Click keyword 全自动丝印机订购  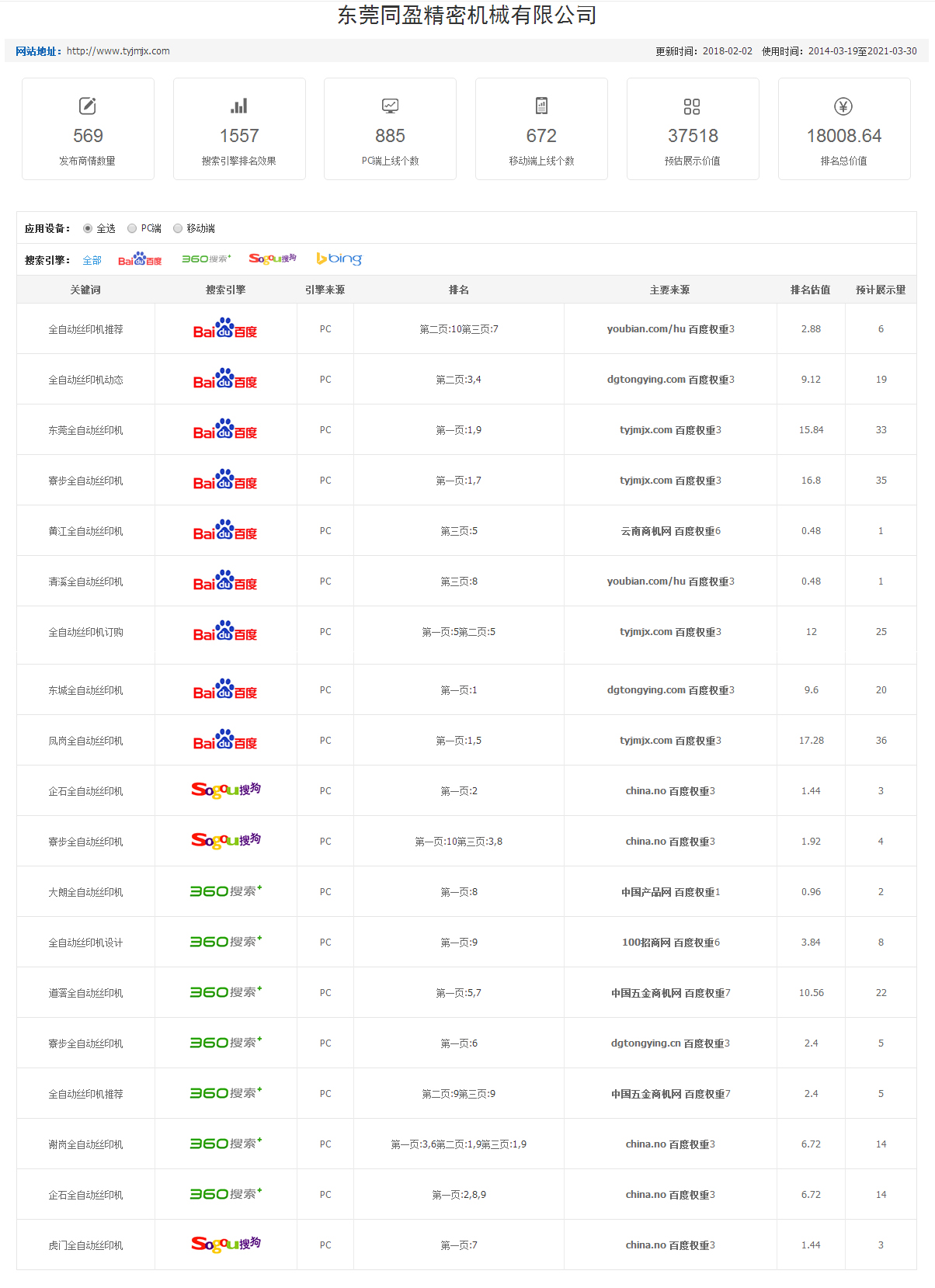click(85, 632)
